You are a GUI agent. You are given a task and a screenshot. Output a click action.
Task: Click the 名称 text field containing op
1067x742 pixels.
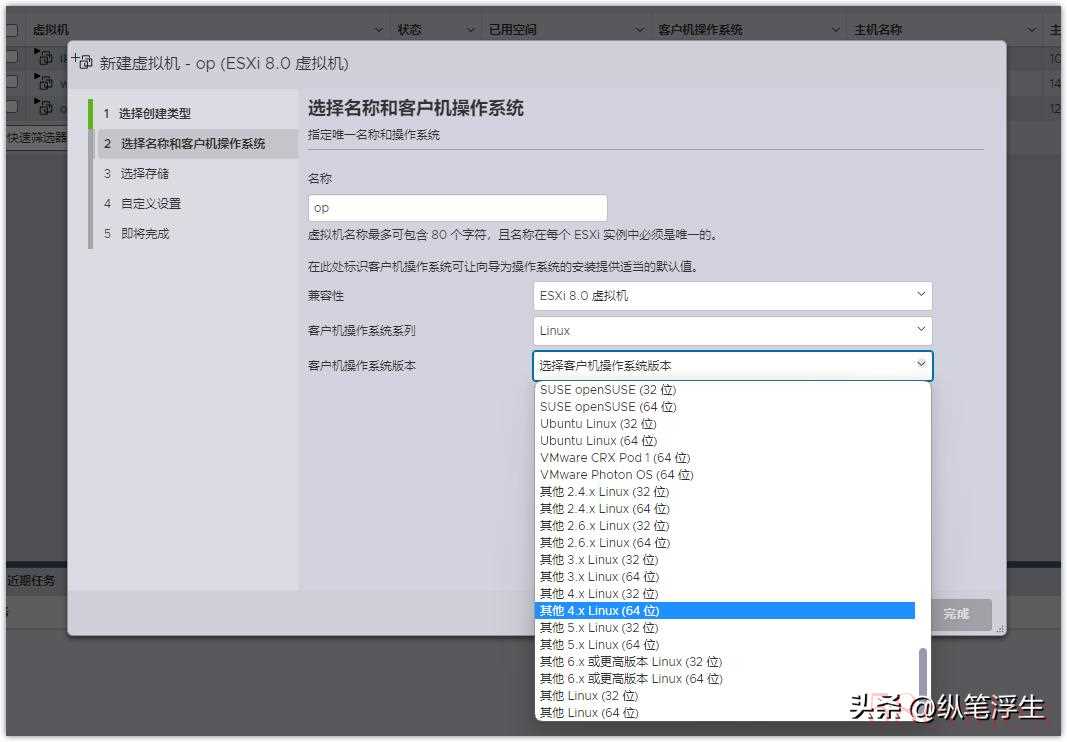coord(457,208)
